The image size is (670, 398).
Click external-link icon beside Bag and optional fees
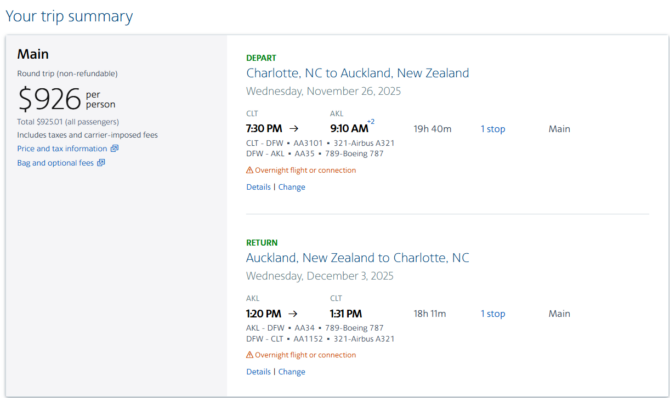(x=101, y=162)
